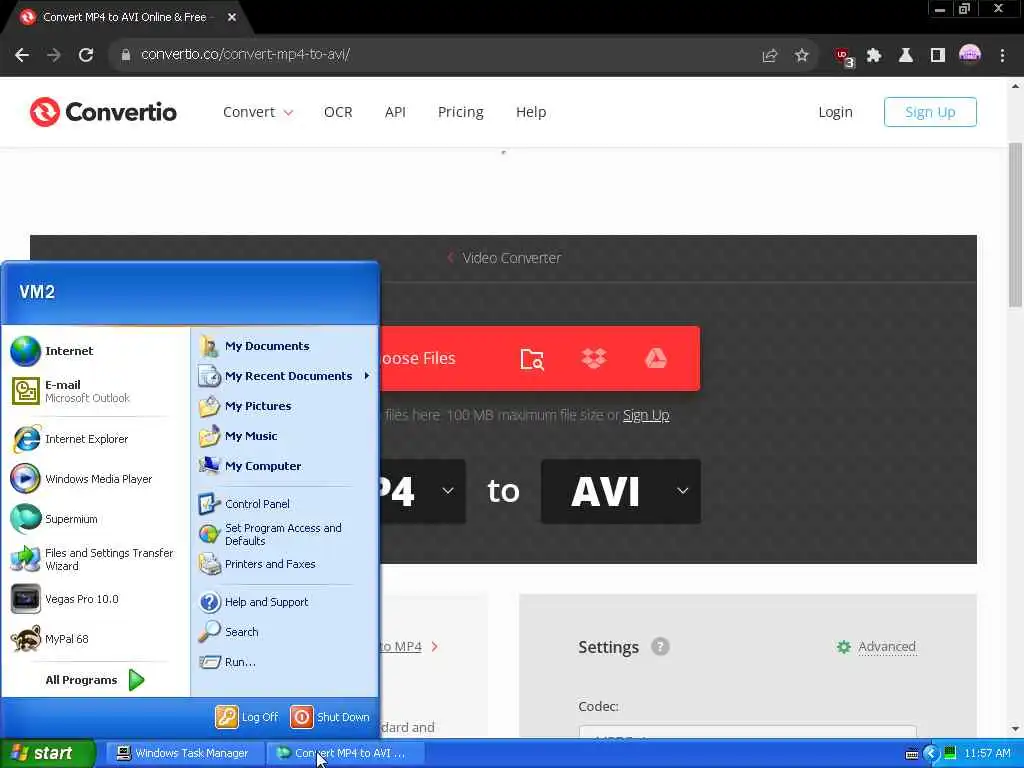The width and height of the screenshot is (1024, 768).
Task: Open Advanced settings link
Action: [877, 647]
